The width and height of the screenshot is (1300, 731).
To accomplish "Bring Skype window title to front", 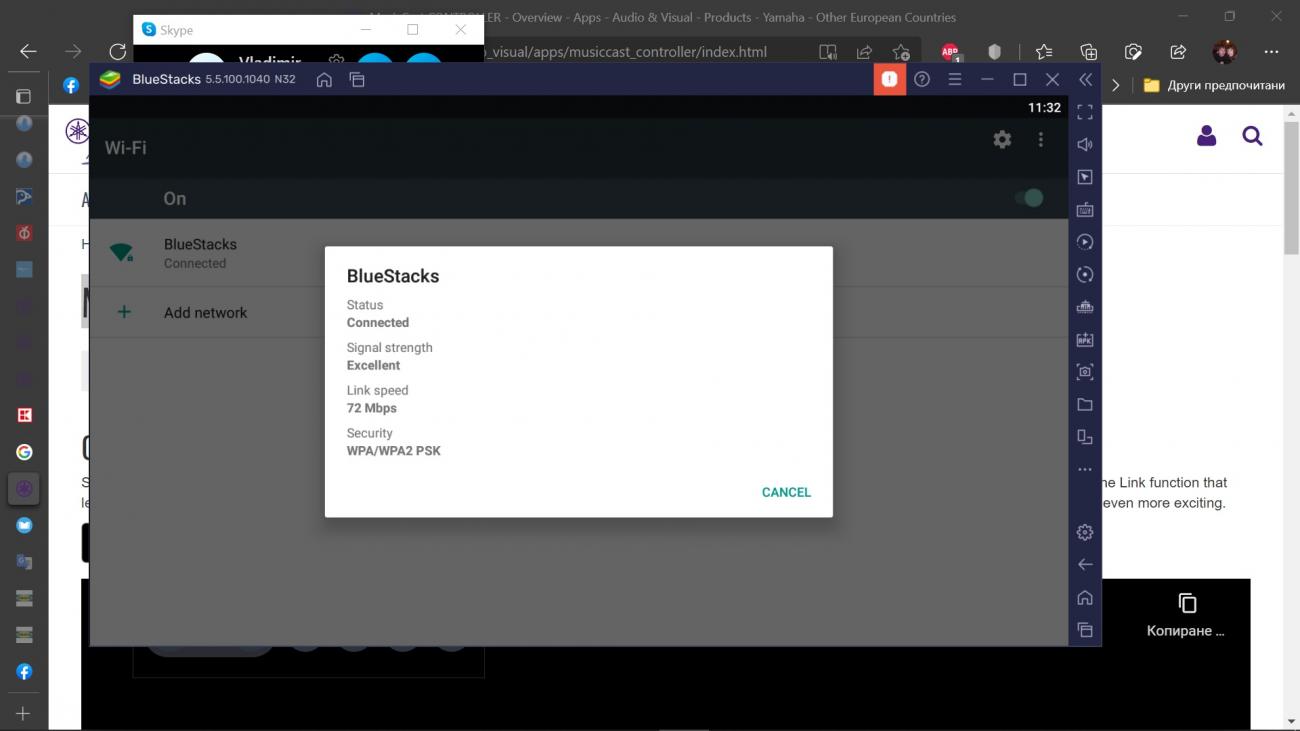I will (x=177, y=30).
